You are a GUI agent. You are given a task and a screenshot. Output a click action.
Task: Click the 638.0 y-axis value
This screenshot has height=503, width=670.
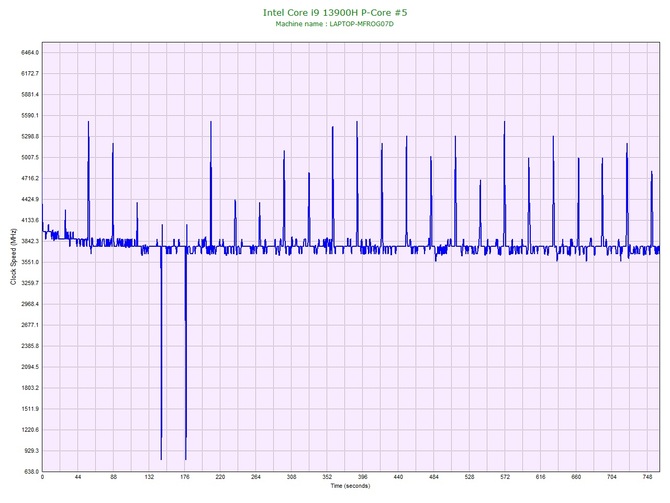click(x=31, y=472)
